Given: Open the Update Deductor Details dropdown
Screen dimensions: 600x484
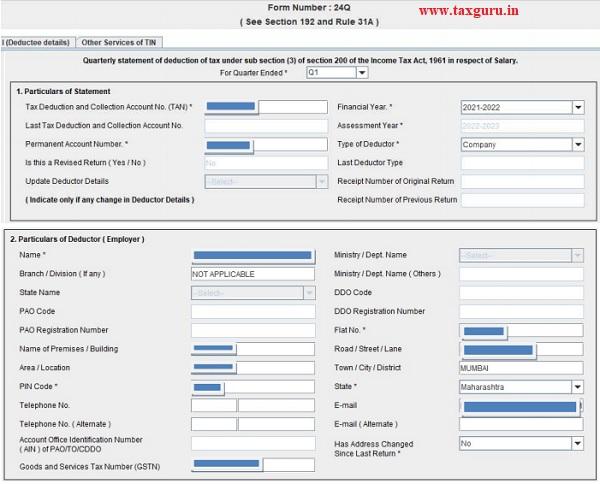Looking at the screenshot, I should (x=322, y=181).
